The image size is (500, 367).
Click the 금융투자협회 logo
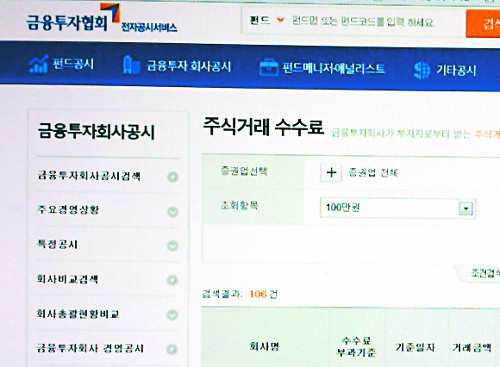102,18
